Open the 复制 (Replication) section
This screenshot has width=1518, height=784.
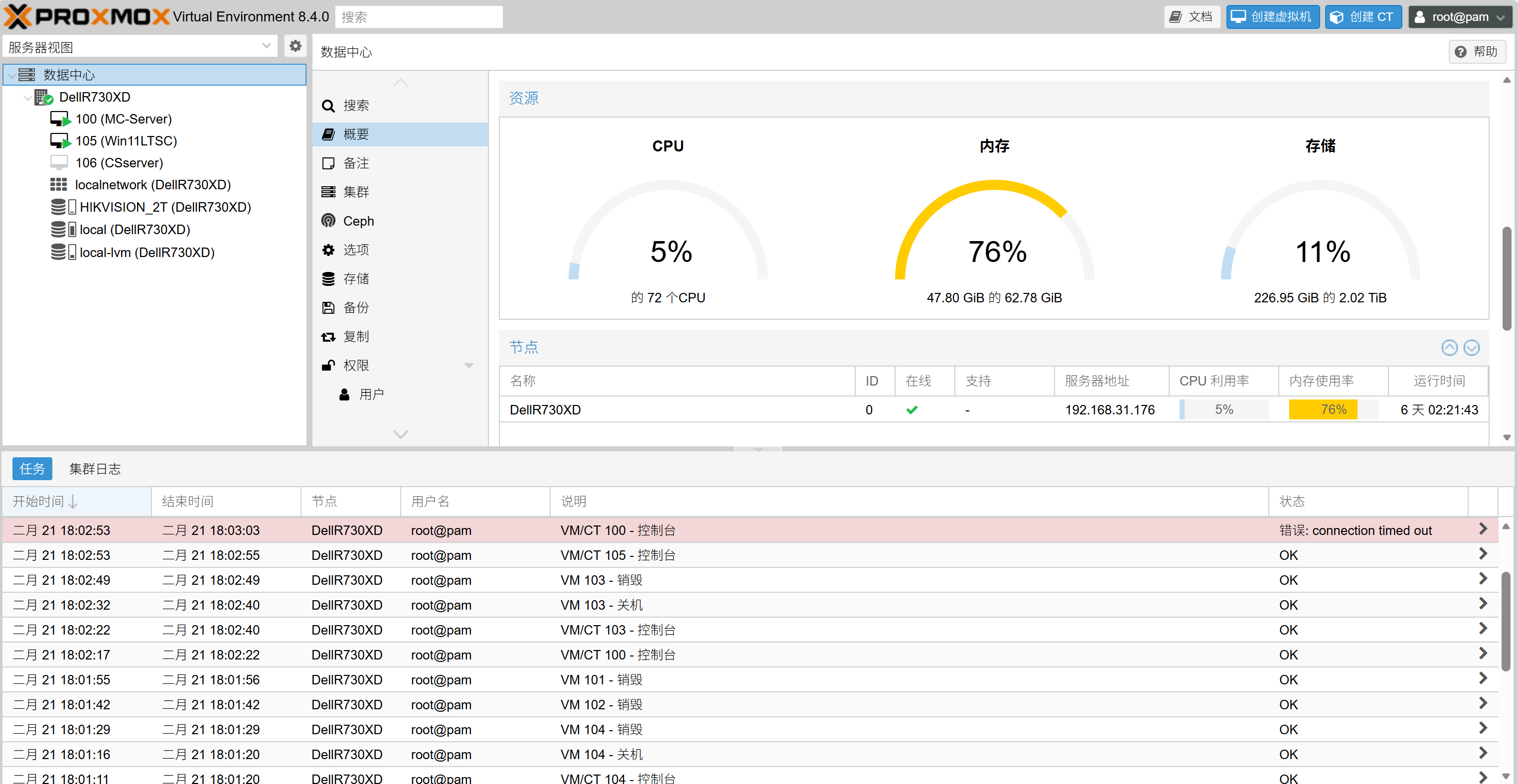click(x=355, y=336)
